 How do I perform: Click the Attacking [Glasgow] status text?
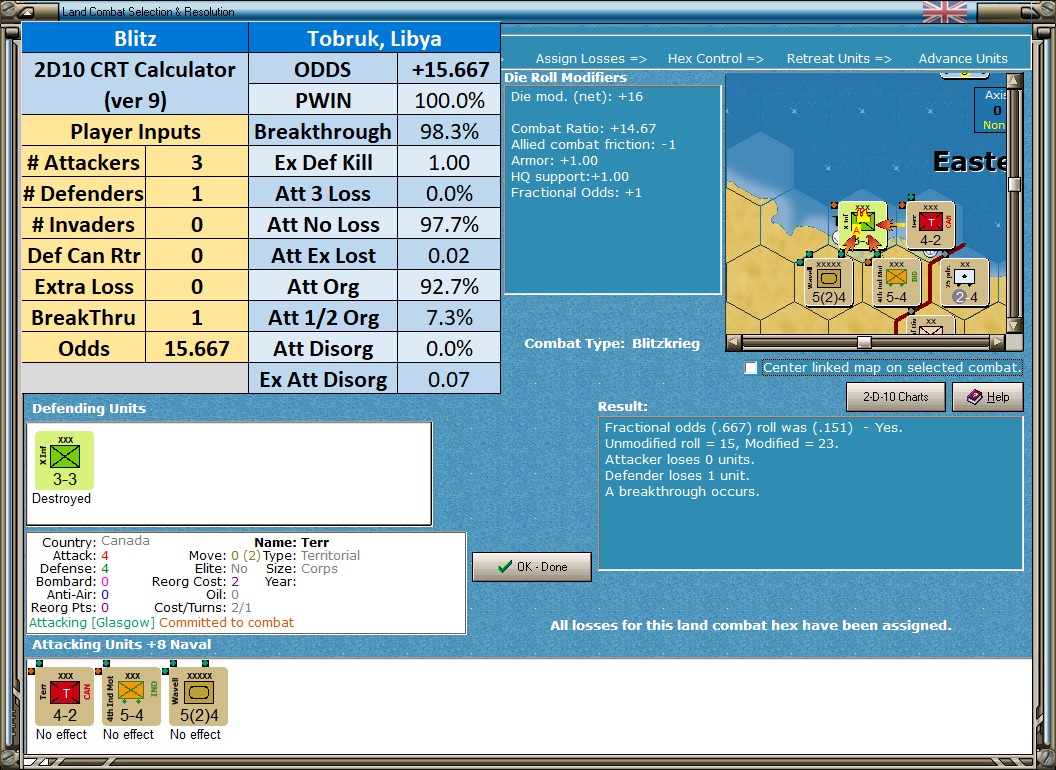pos(92,622)
